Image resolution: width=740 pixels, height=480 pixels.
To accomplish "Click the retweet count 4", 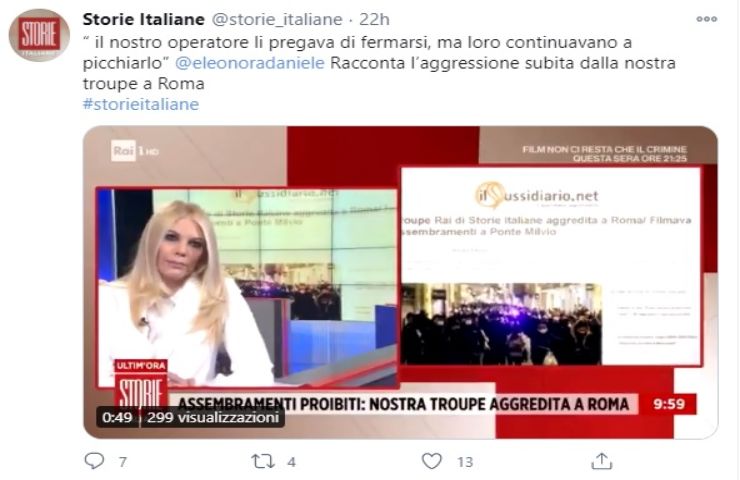I will coord(291,462).
